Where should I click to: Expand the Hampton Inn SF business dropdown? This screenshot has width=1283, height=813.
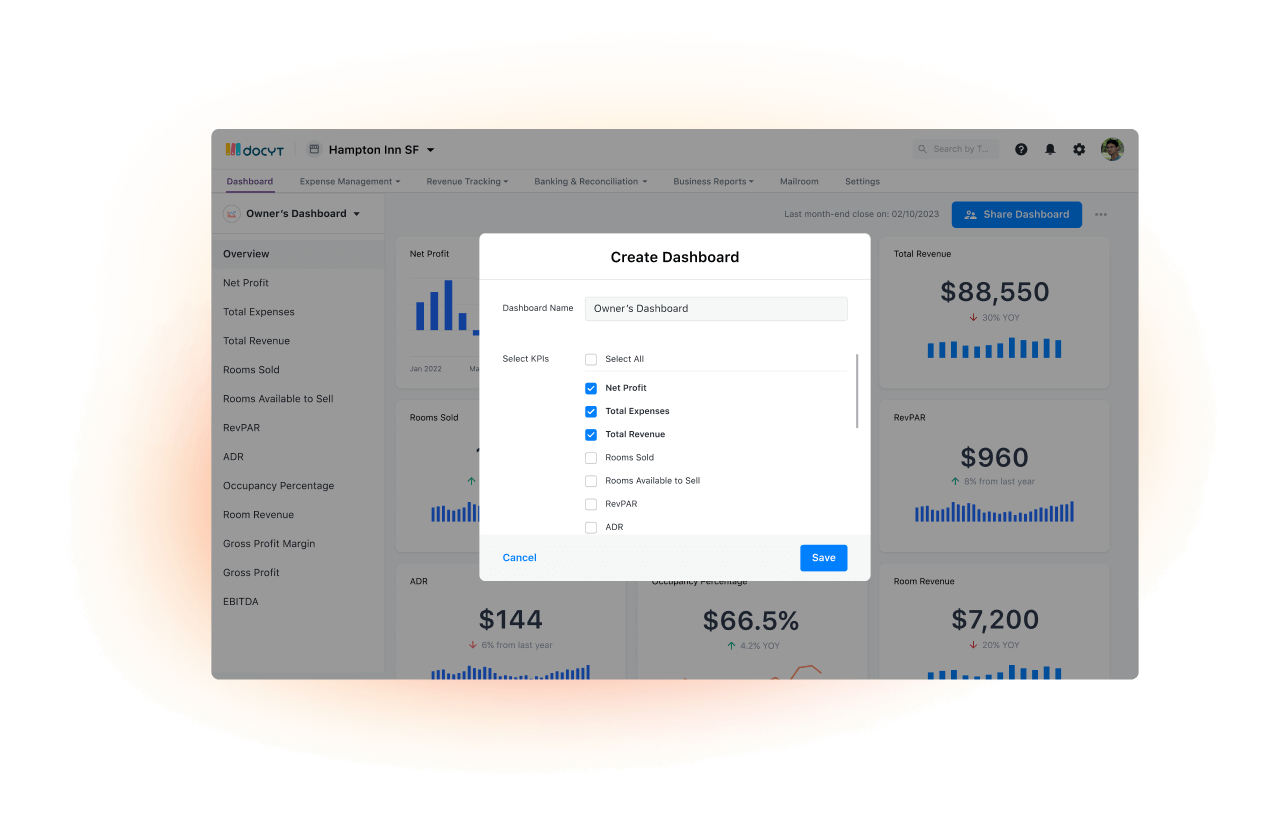[431, 150]
